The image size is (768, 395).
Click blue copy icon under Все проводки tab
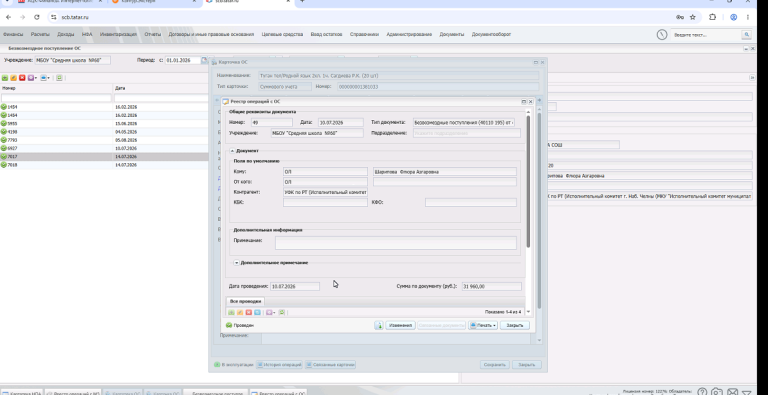257,312
